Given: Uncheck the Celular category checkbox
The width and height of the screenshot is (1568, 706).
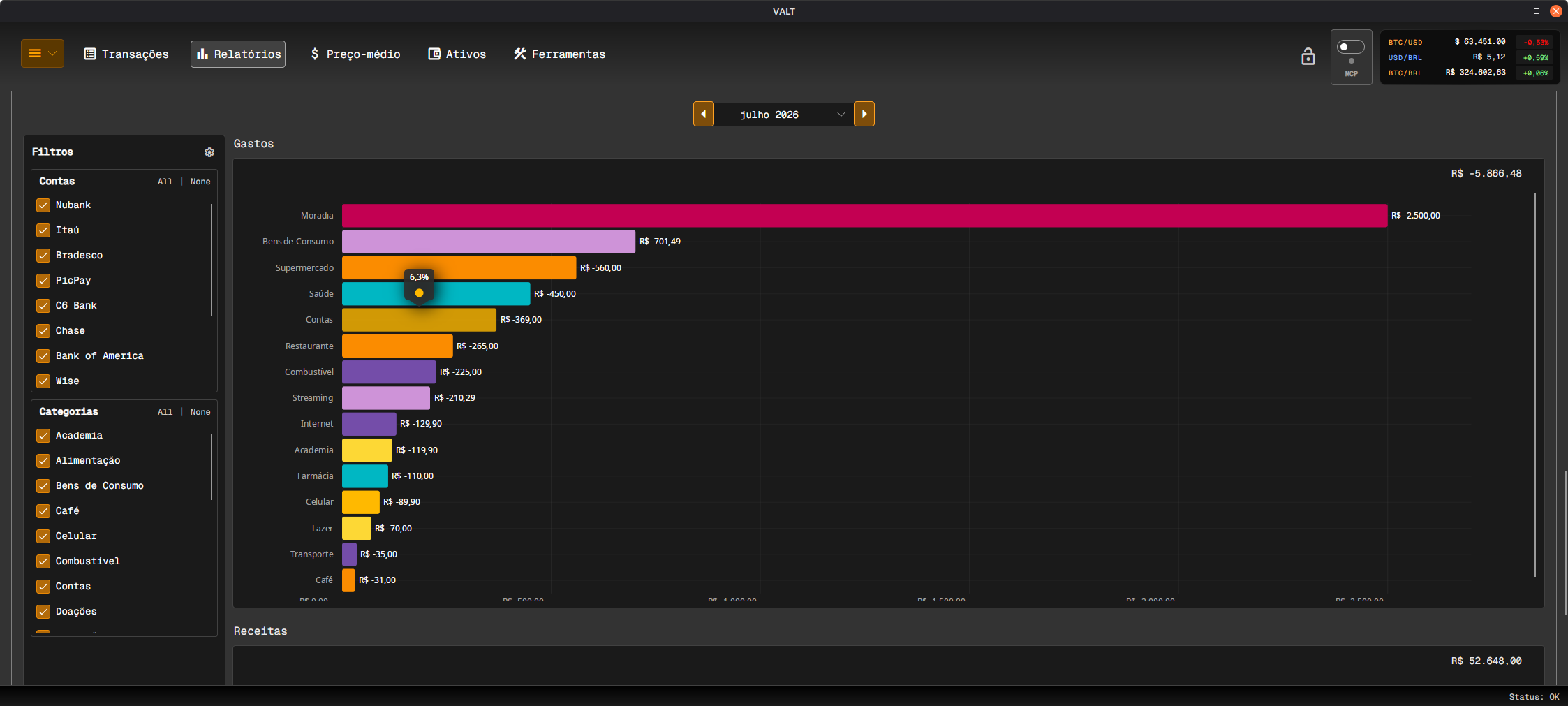Looking at the screenshot, I should (x=43, y=536).
